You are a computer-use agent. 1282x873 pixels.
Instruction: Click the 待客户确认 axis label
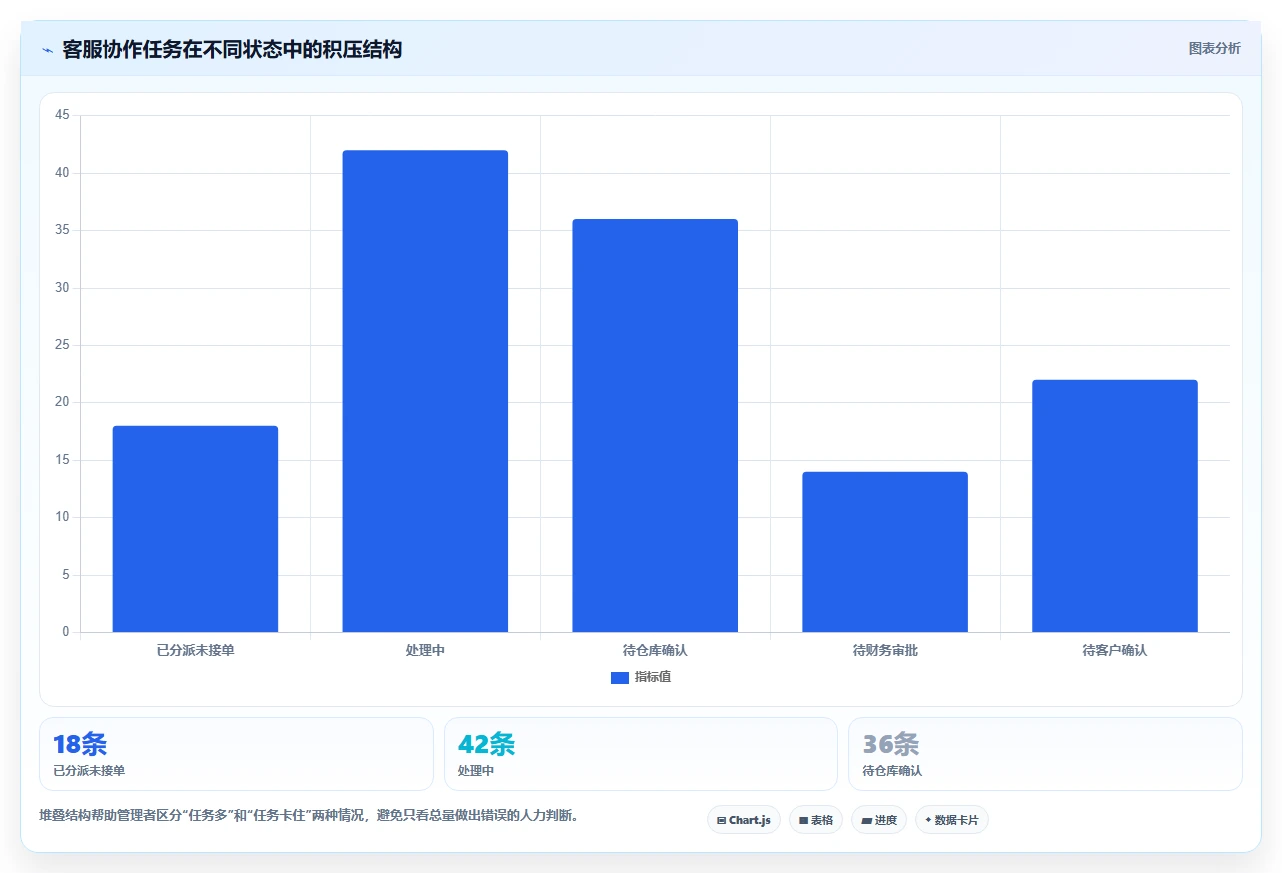1115,650
